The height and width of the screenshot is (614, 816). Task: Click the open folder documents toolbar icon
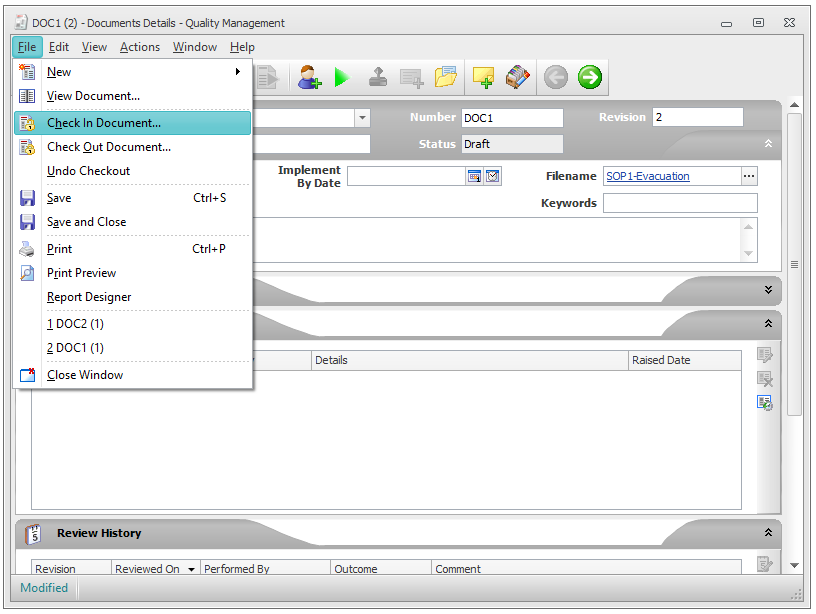[445, 77]
